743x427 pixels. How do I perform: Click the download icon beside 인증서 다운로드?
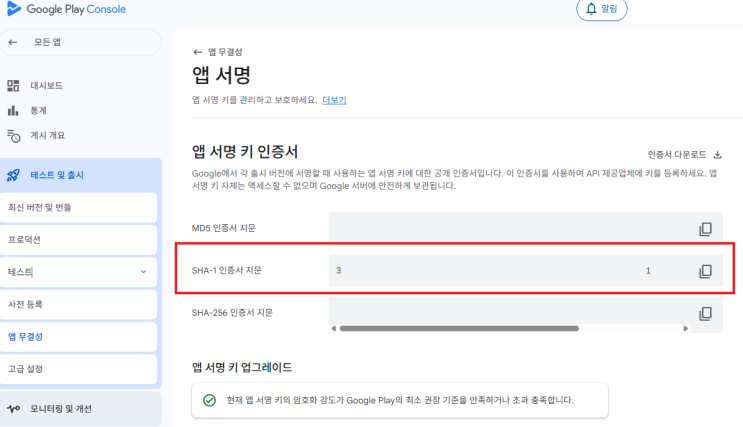pos(717,154)
